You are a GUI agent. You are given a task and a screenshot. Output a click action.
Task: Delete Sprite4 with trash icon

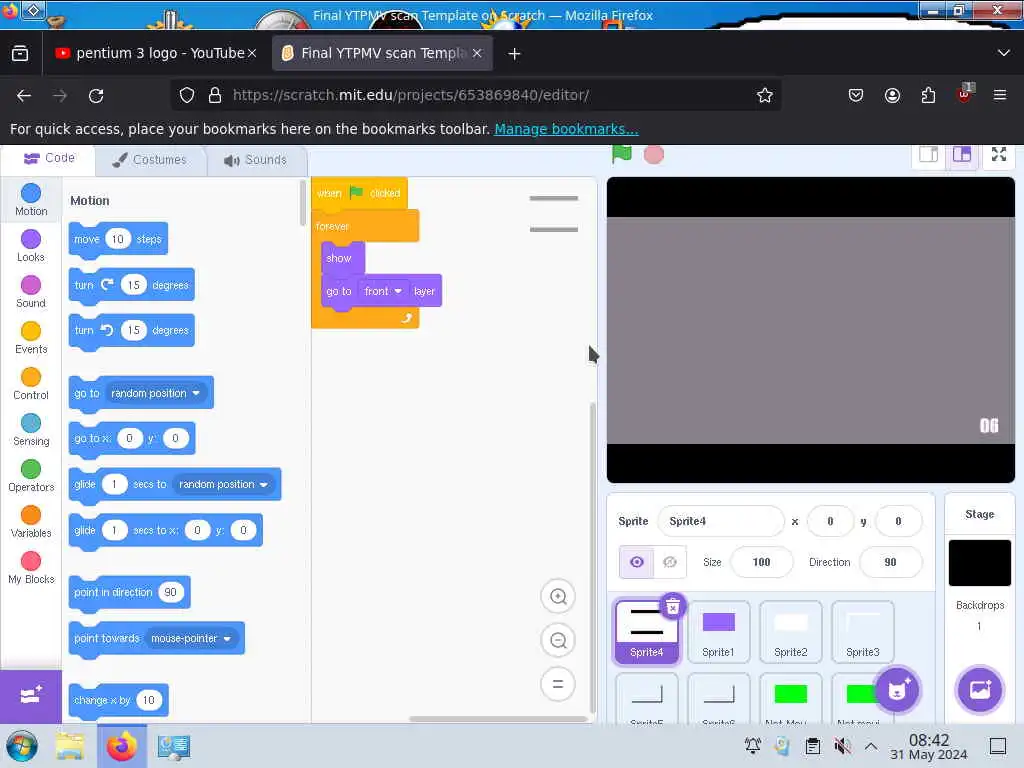(673, 607)
